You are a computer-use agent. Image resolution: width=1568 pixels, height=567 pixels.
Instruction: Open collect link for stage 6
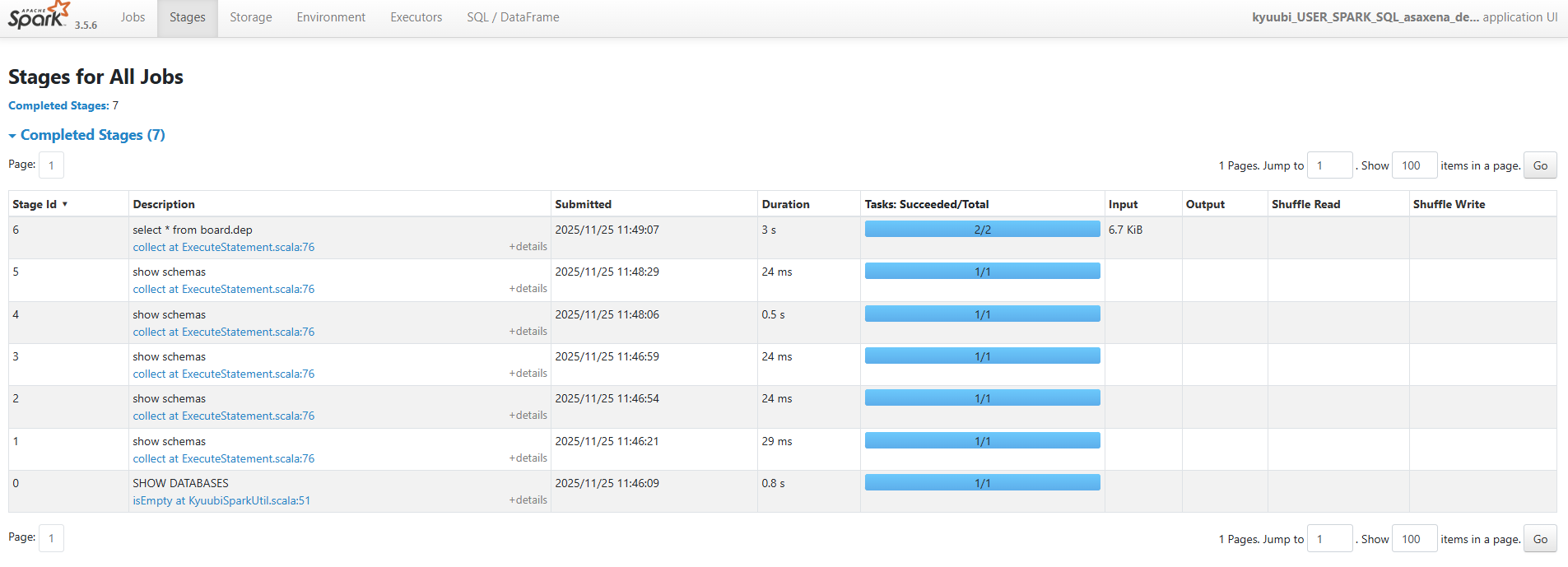click(223, 247)
